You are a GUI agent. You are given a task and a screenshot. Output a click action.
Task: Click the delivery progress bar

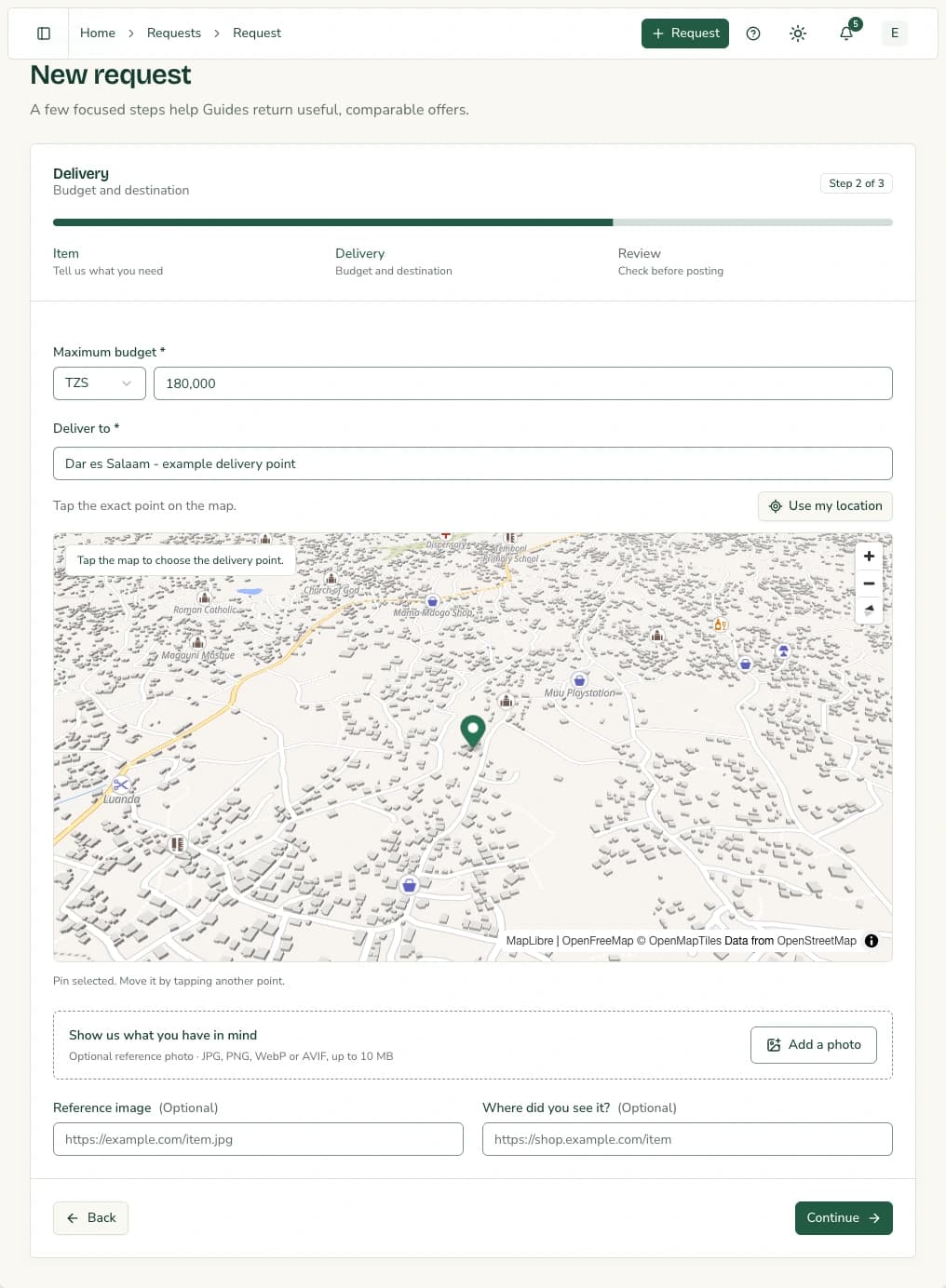click(x=473, y=222)
